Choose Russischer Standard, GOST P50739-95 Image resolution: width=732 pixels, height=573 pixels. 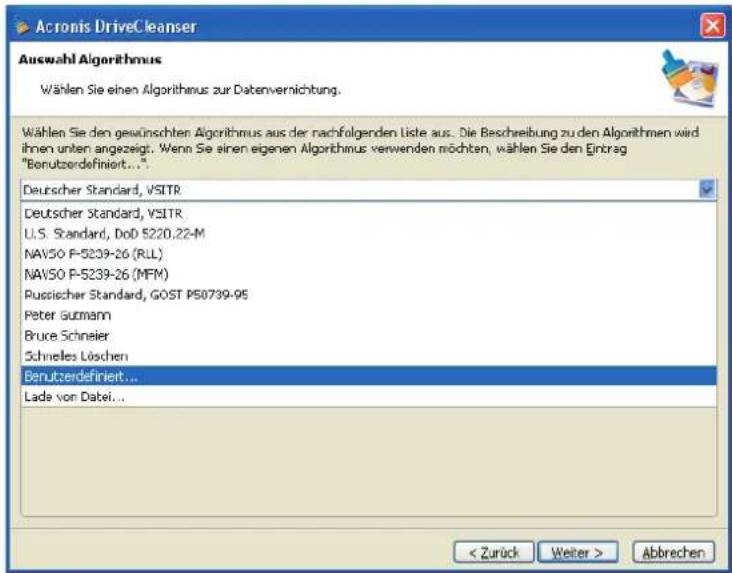(368, 295)
